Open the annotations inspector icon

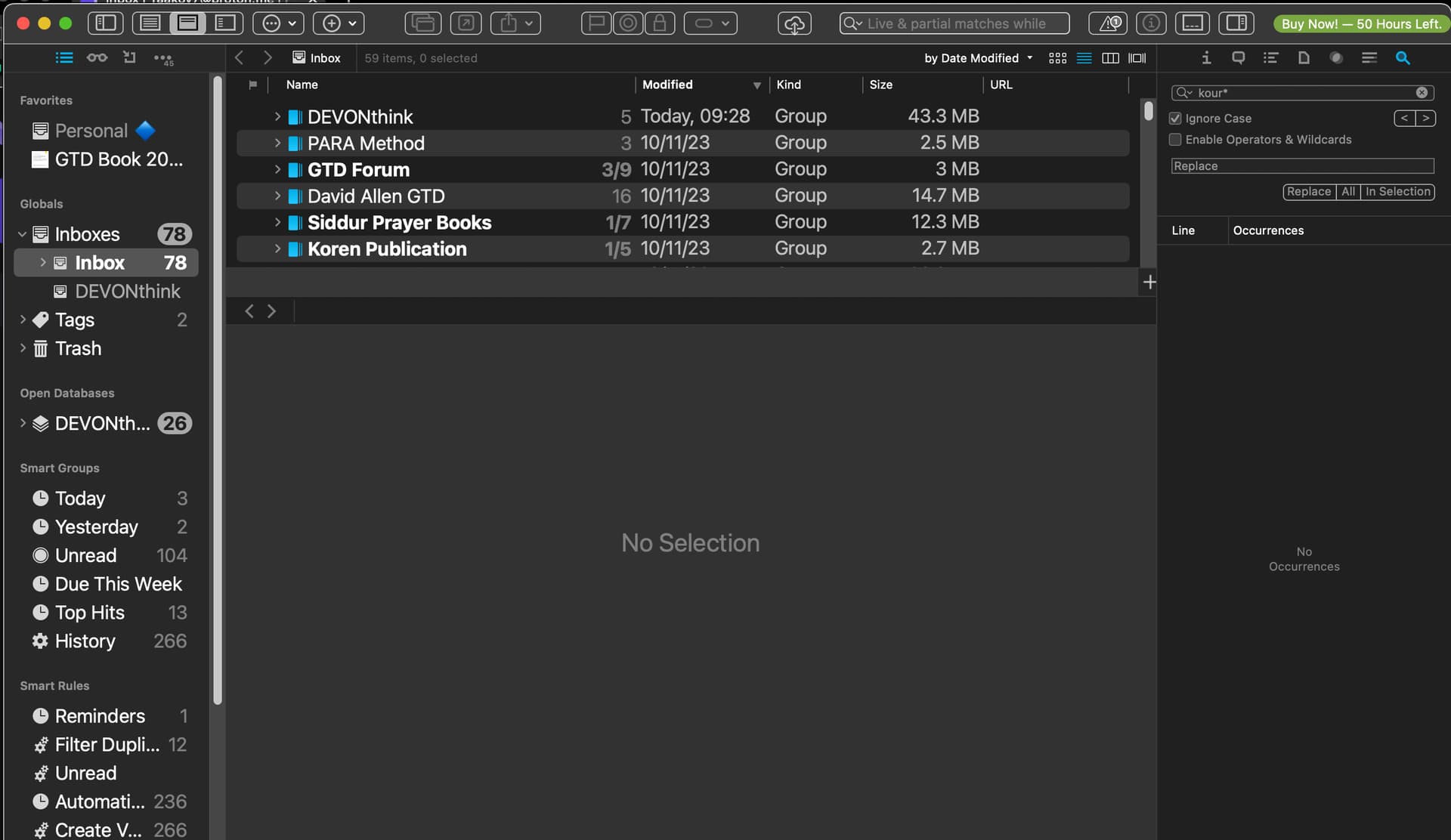[1238, 58]
